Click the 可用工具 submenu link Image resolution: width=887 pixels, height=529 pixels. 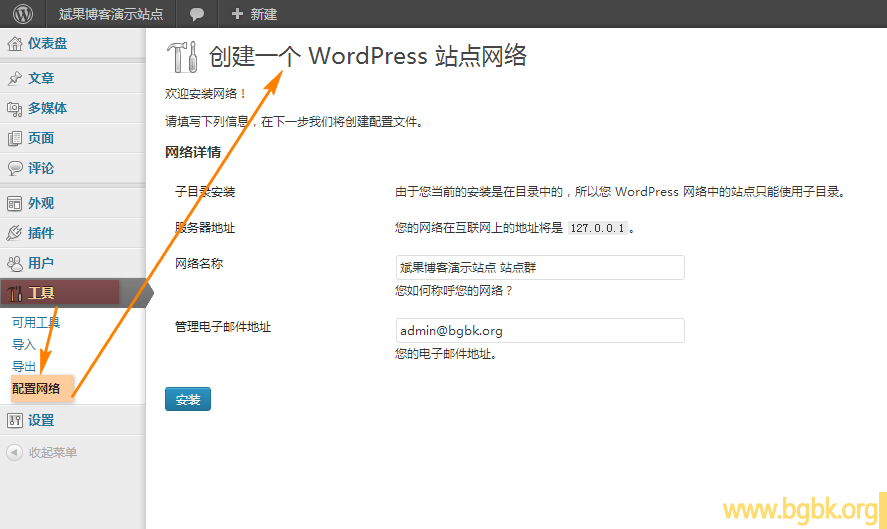coord(36,322)
